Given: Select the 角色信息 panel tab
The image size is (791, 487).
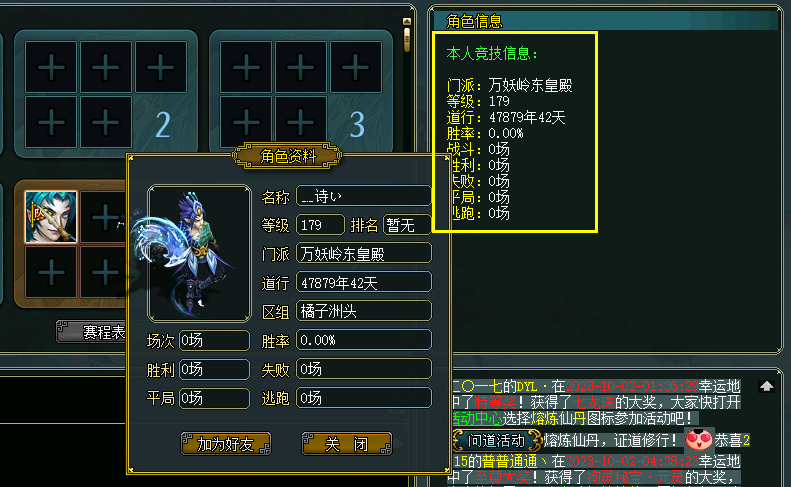Looking at the screenshot, I should point(474,21).
